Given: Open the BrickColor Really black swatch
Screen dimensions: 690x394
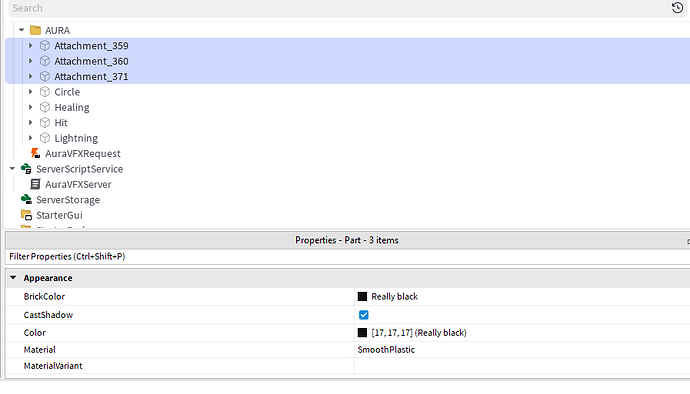Looking at the screenshot, I should click(362, 296).
